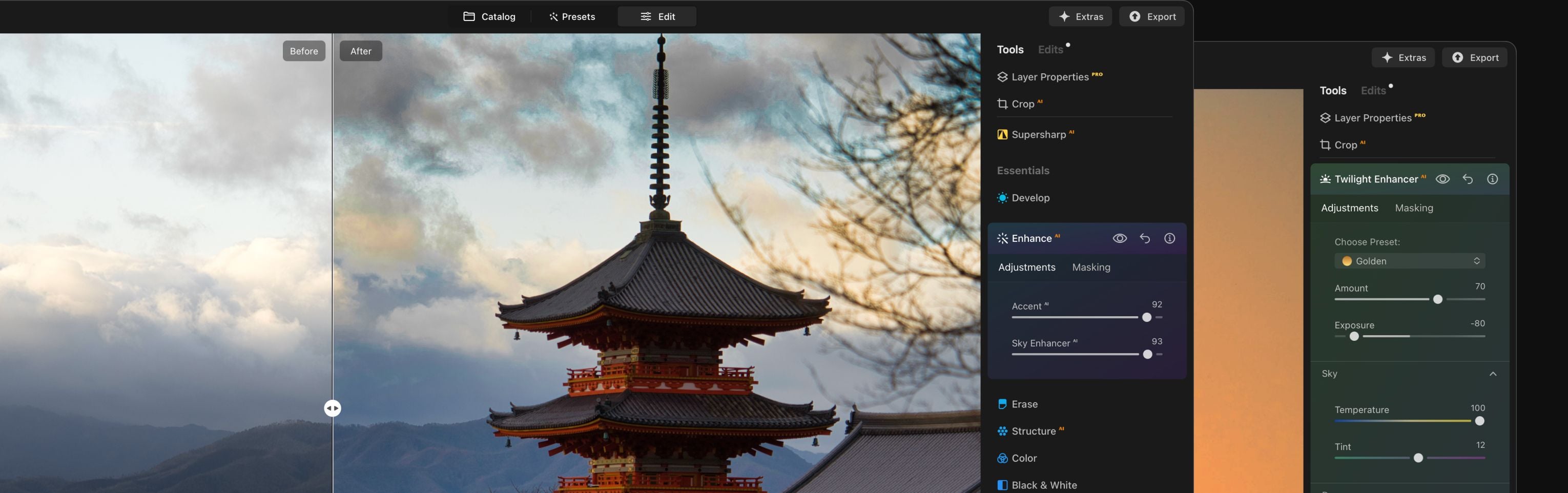The height and width of the screenshot is (493, 1568).
Task: Select Tools tab in front window panel
Action: [1010, 49]
